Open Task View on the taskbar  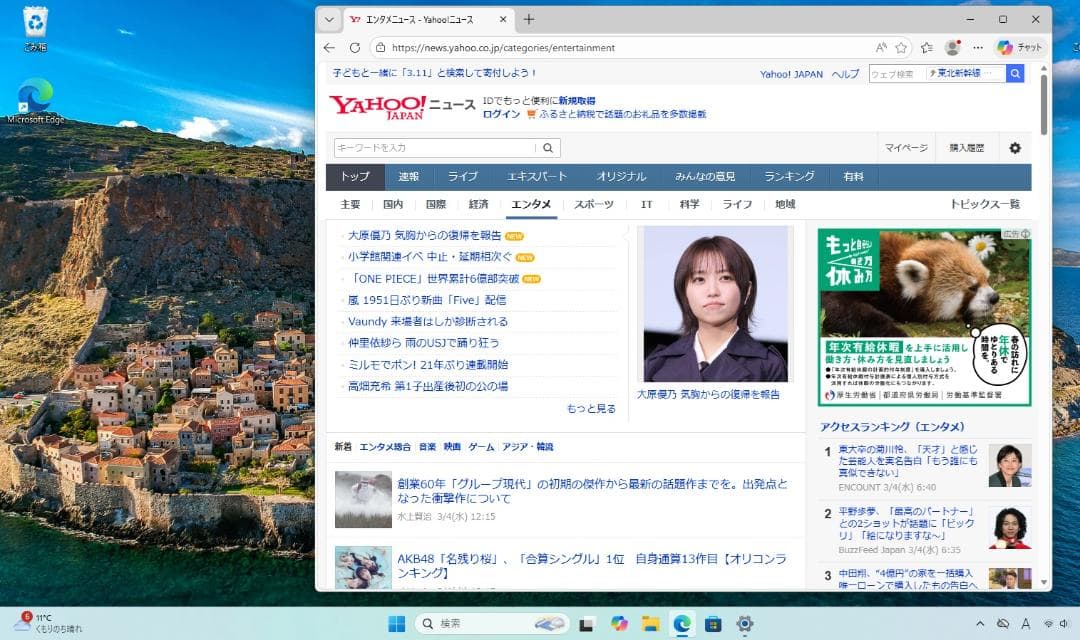pyautogui.click(x=587, y=623)
